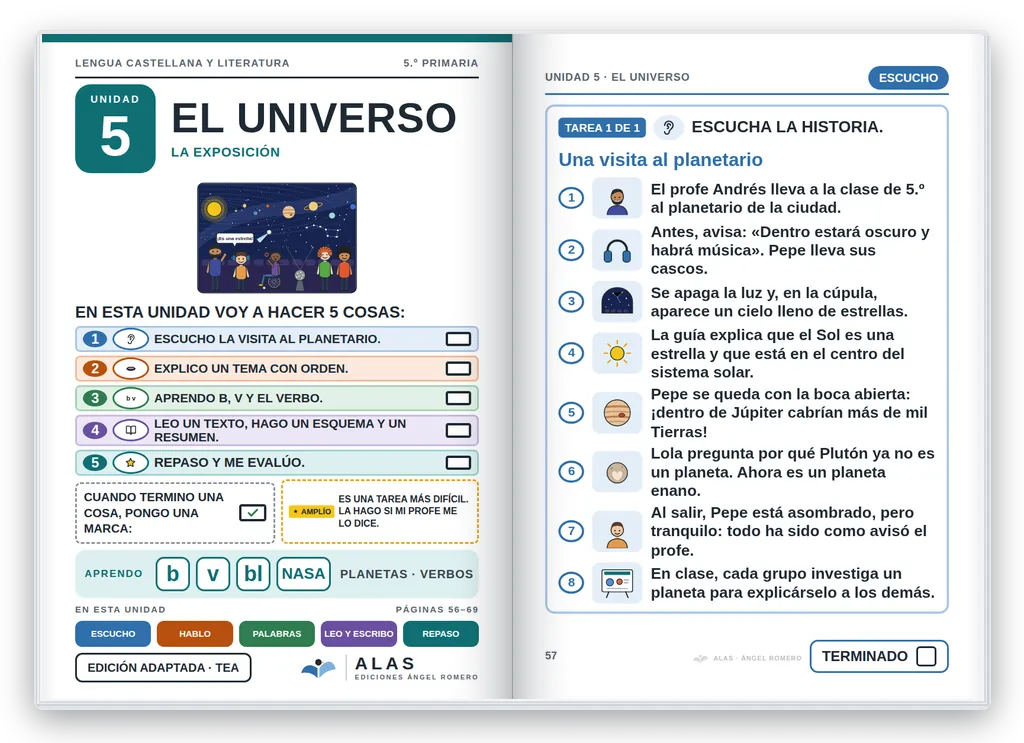The width and height of the screenshot is (1024, 743).
Task: Click the text 'PÁGINAS 56–69'
Action: tap(437, 609)
